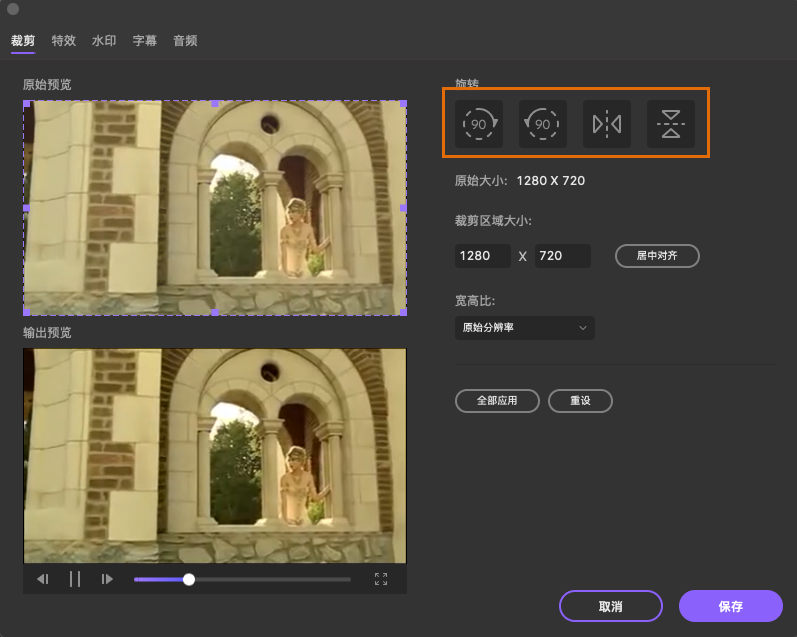Rotate video 90 degrees counterclockwise
Viewport: 797px width, 637px height.
(x=543, y=124)
